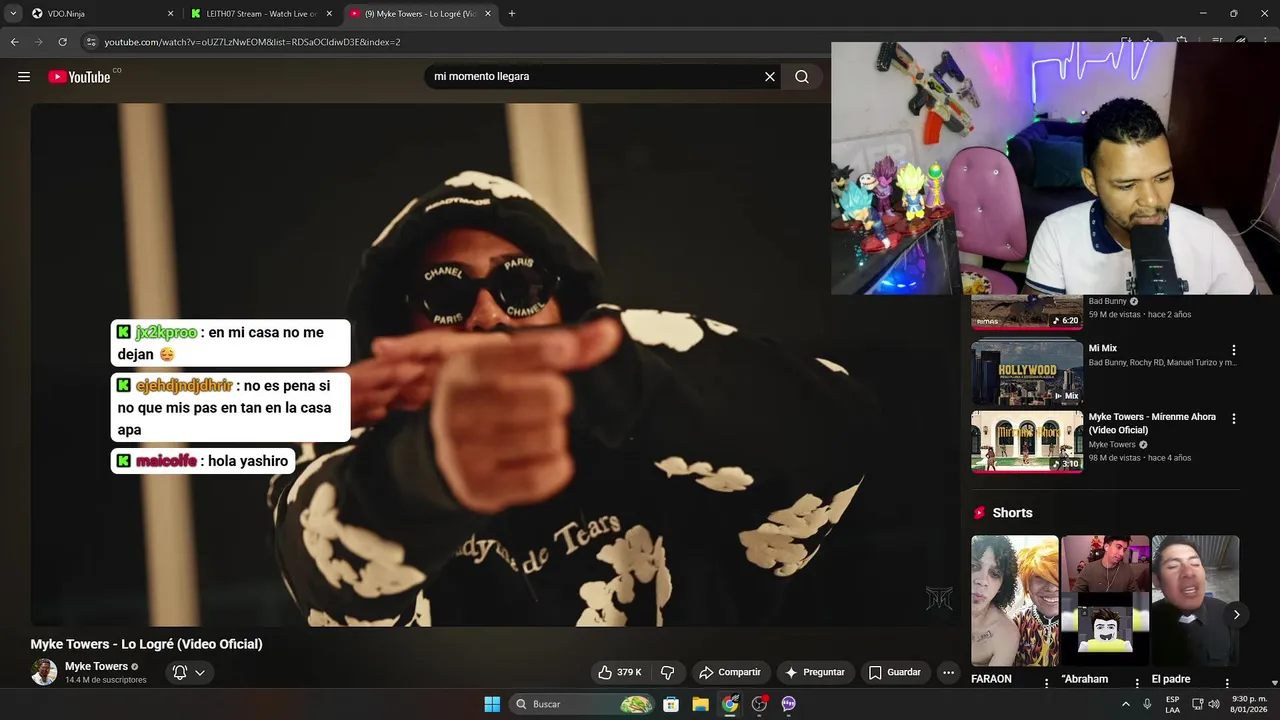
Task: Like the video with 379 K button
Action: (x=620, y=672)
